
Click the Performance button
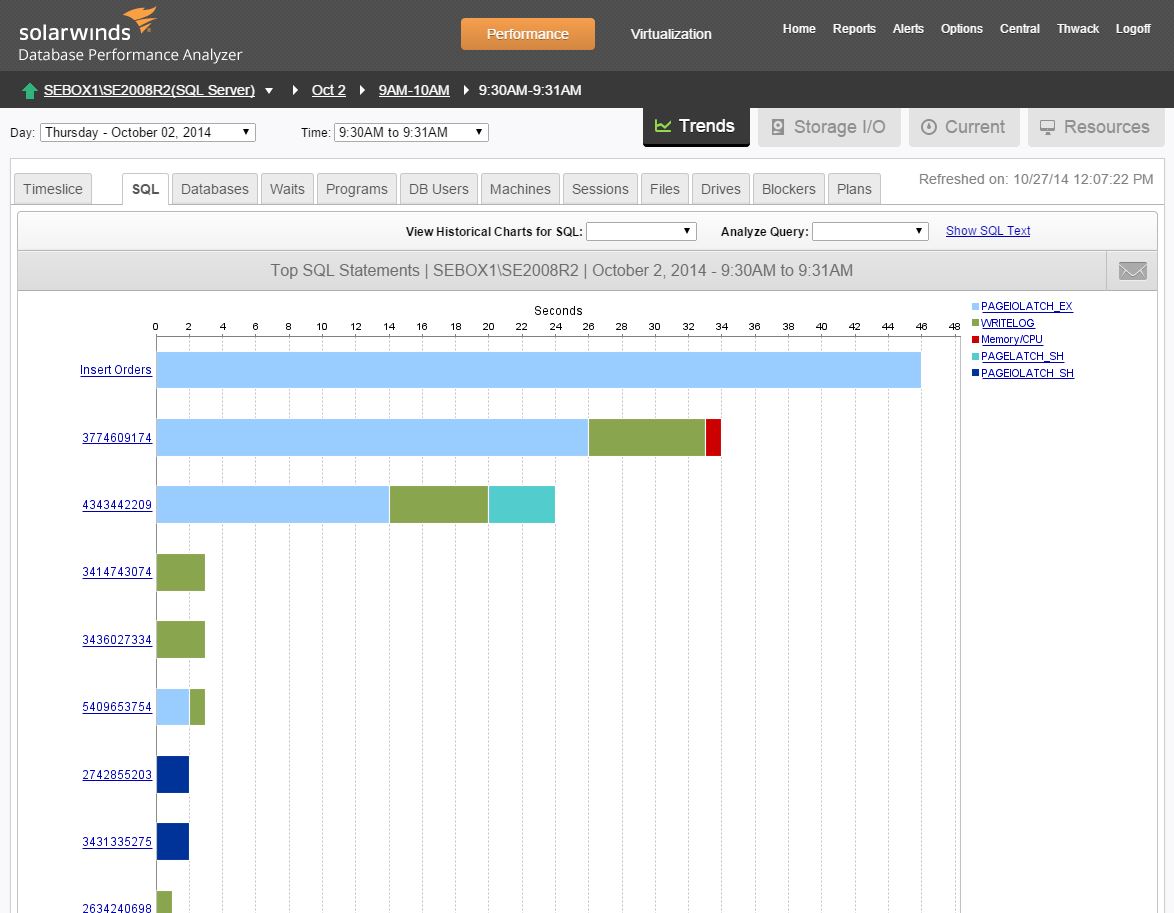tap(528, 34)
